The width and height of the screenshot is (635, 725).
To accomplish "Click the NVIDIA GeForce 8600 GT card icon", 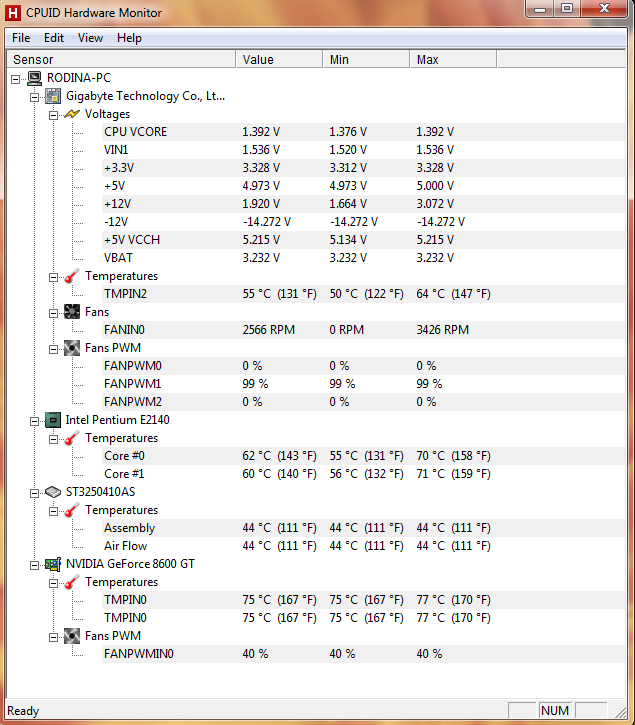I will click(53, 564).
